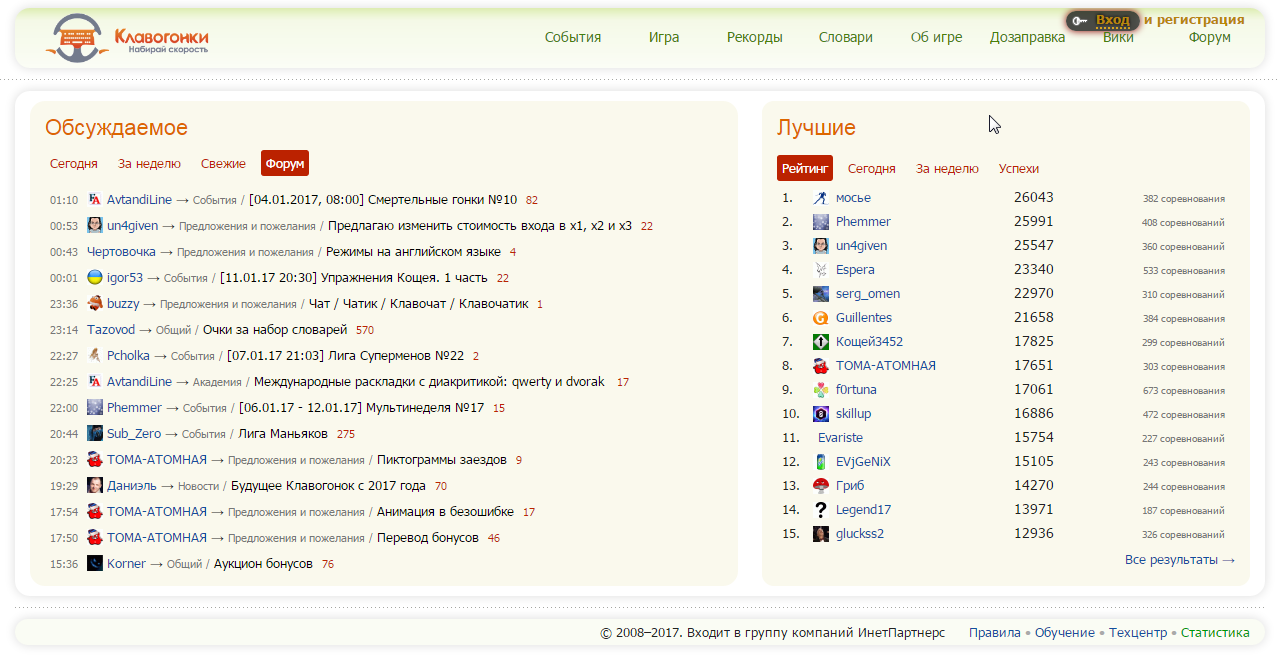Click igor53's flag avatar icon
The height and width of the screenshot is (658, 1279).
95,278
